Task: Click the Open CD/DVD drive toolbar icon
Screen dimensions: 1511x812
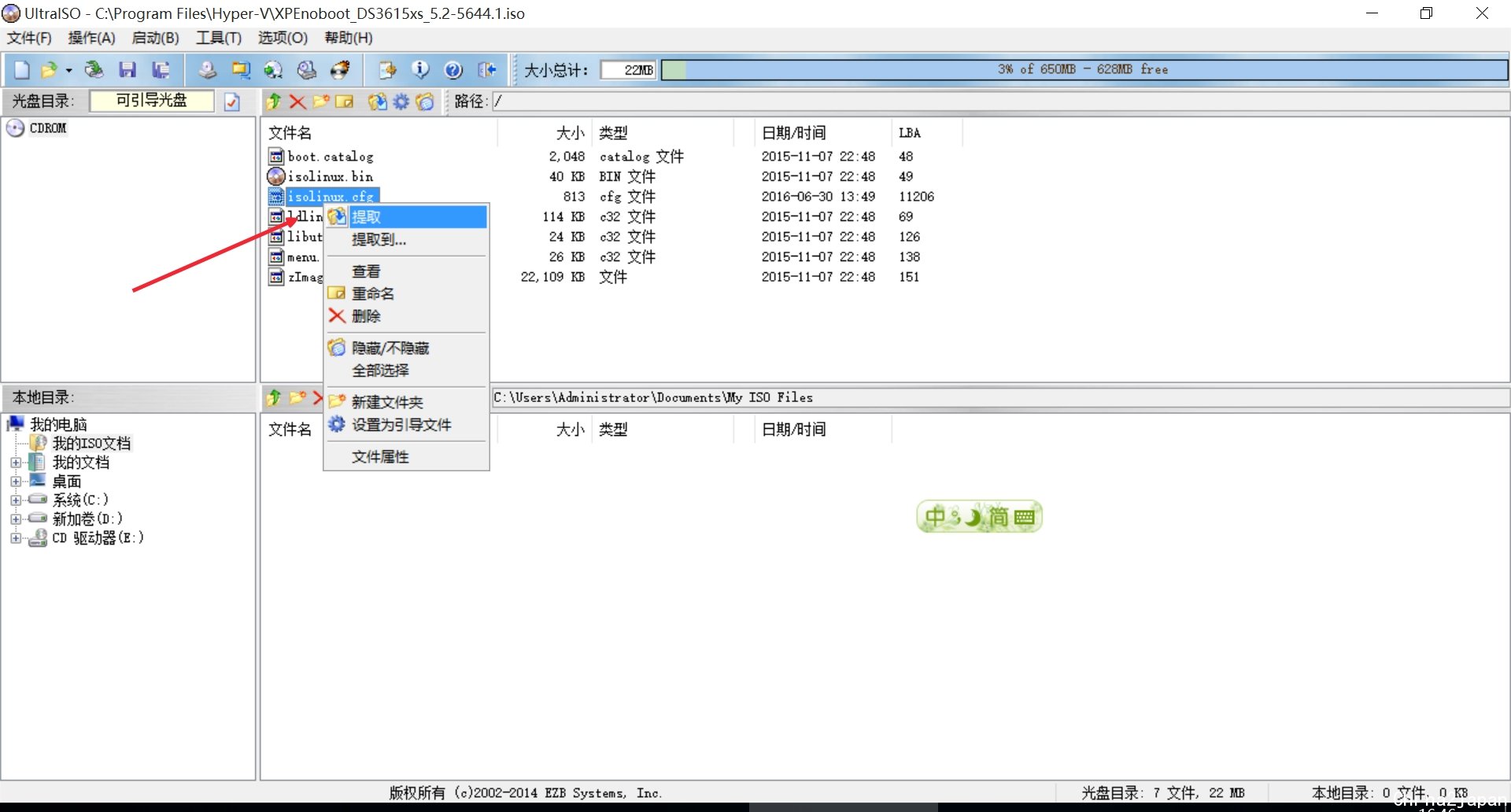Action: tap(94, 70)
